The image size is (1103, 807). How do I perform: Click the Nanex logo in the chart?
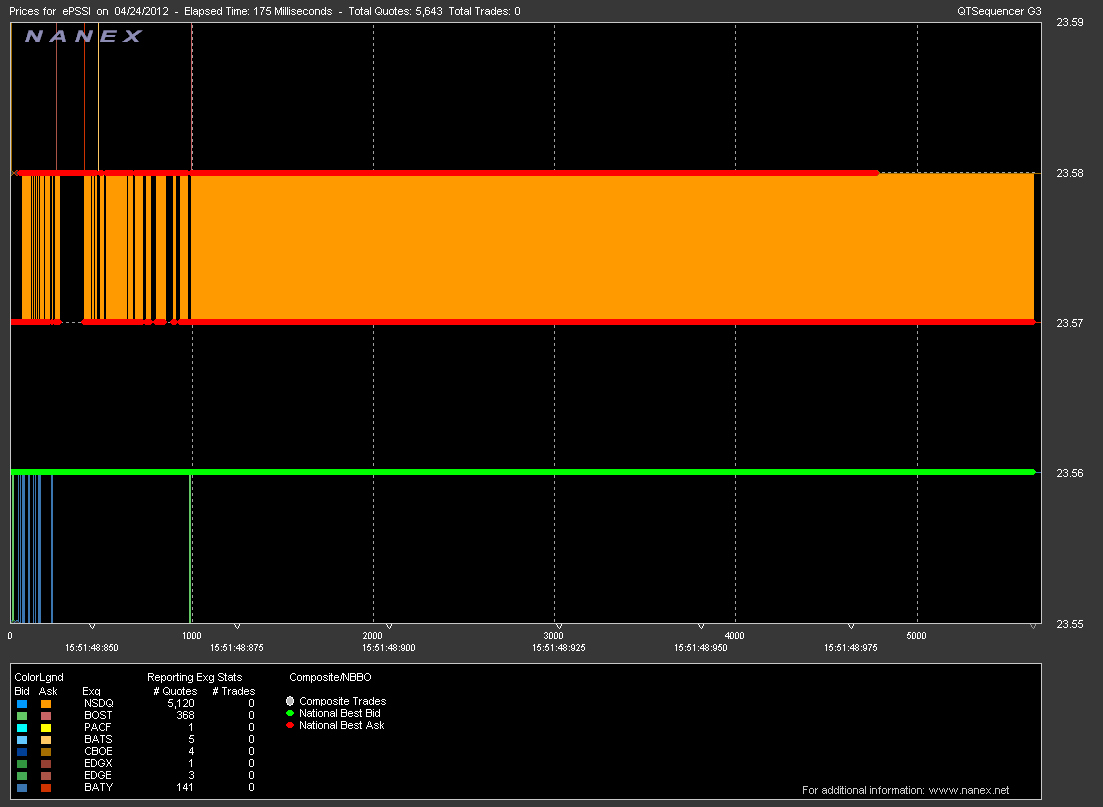[x=83, y=36]
